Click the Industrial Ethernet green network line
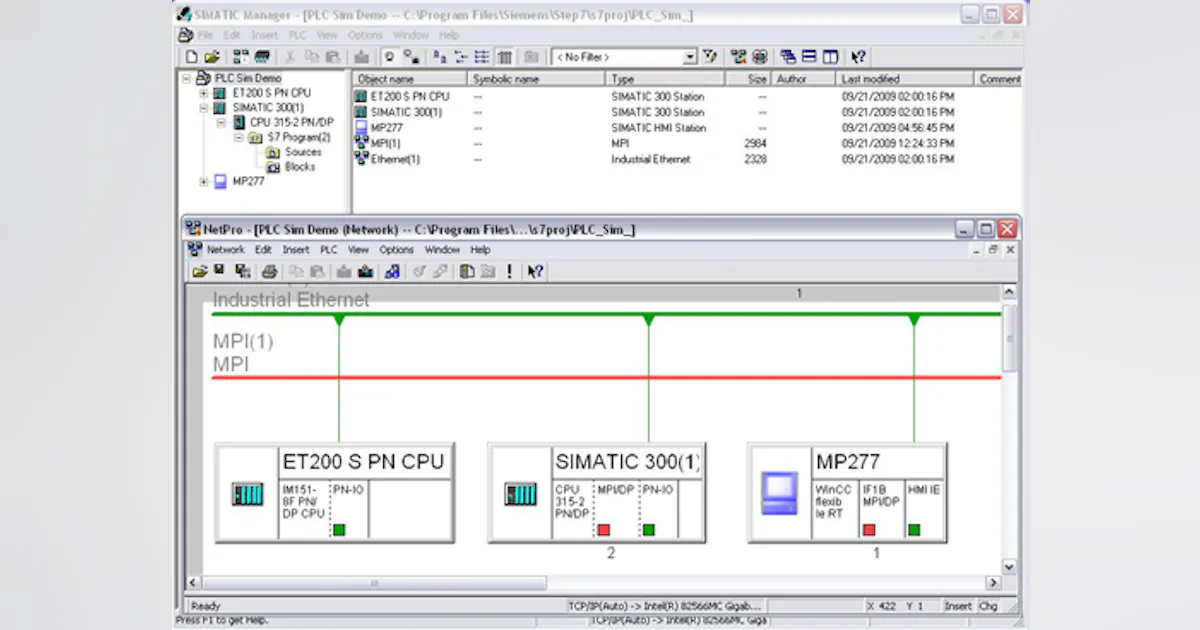 (x=606, y=314)
